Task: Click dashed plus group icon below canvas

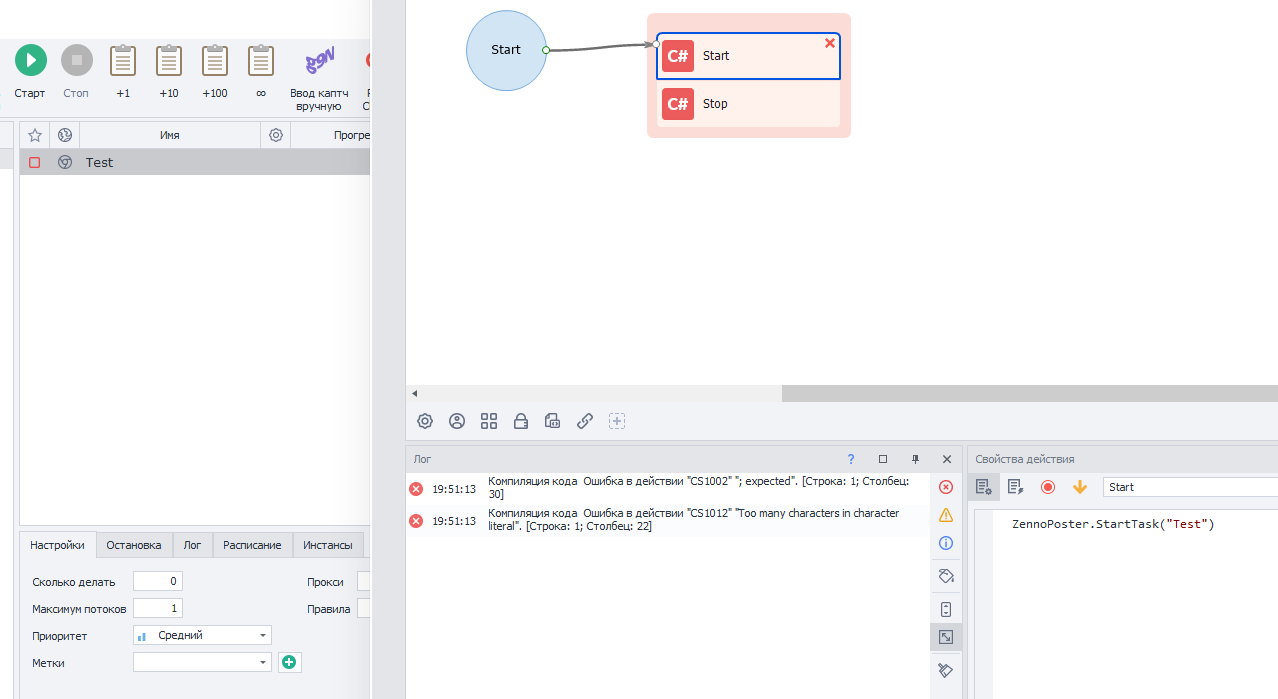Action: click(x=617, y=421)
